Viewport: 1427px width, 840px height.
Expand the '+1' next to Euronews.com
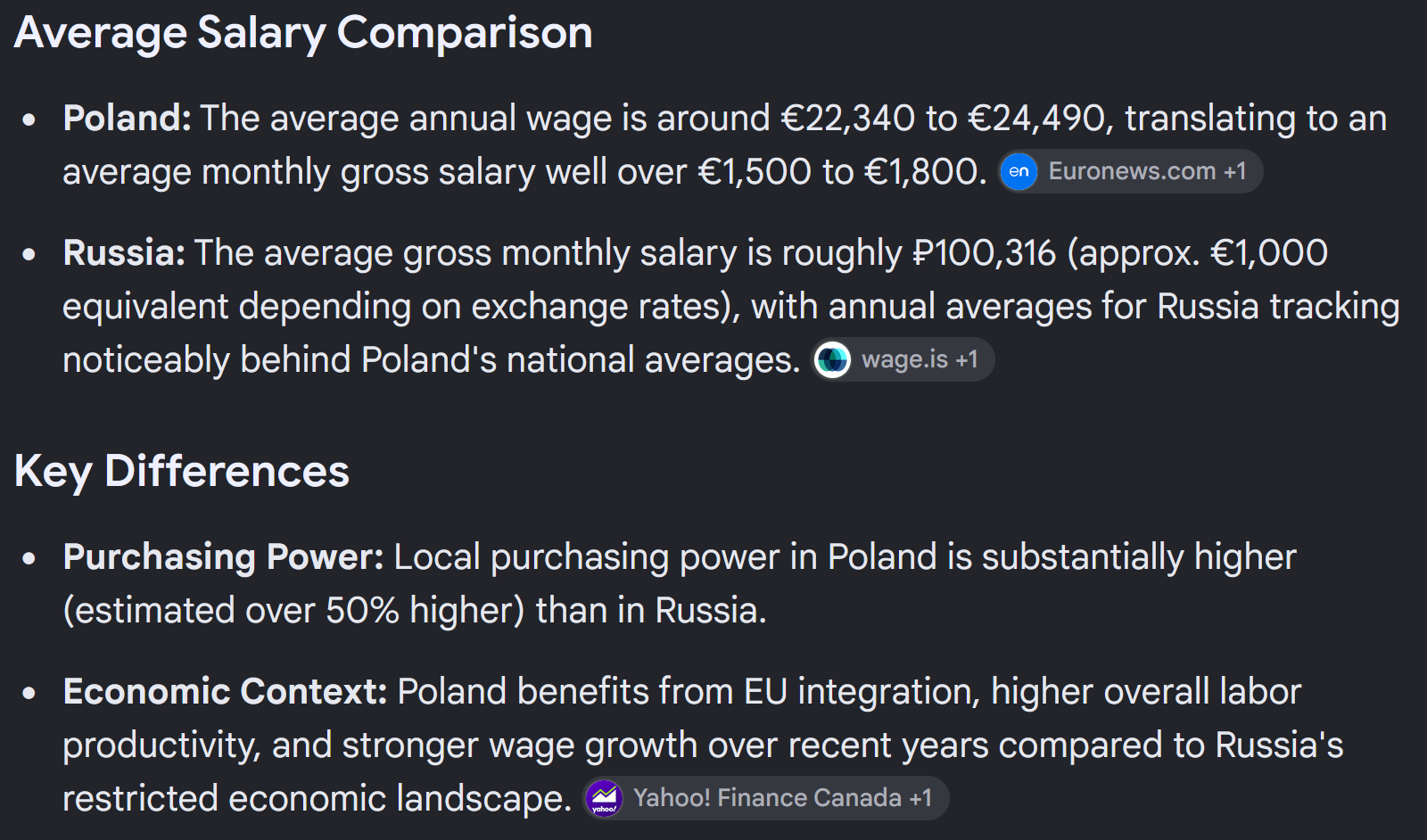(1235, 171)
